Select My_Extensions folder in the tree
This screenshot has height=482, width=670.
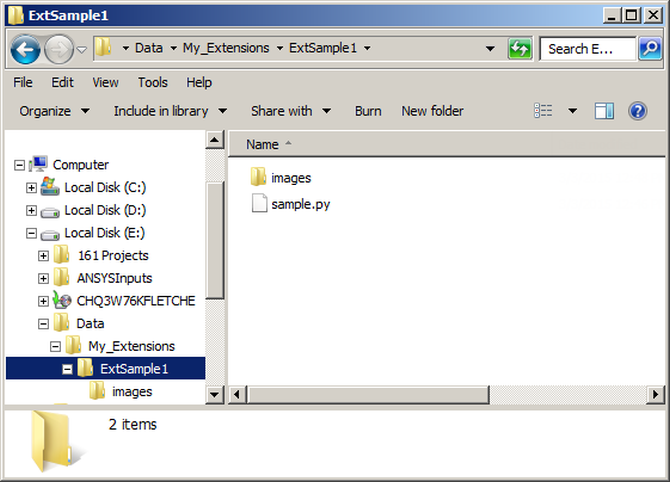(132, 346)
